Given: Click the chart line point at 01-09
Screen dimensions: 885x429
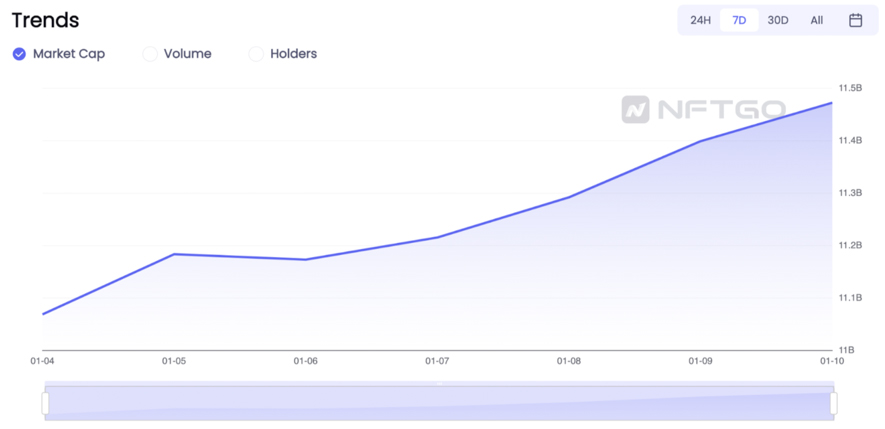Looking at the screenshot, I should pyautogui.click(x=700, y=141).
